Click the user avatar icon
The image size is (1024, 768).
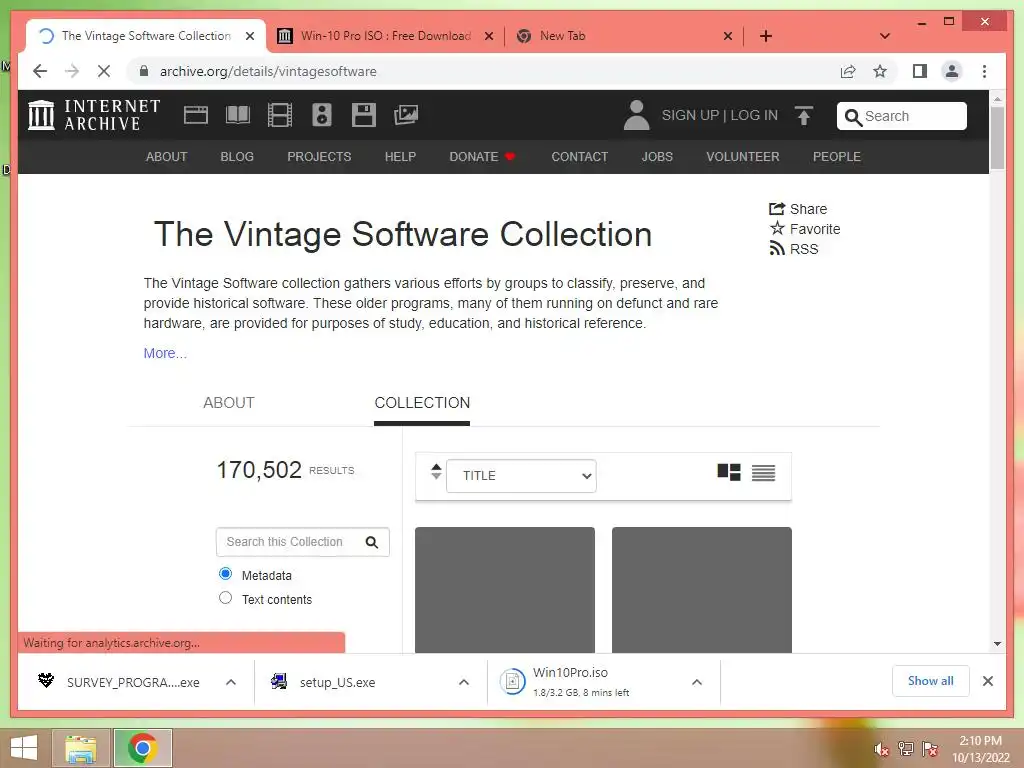click(636, 116)
